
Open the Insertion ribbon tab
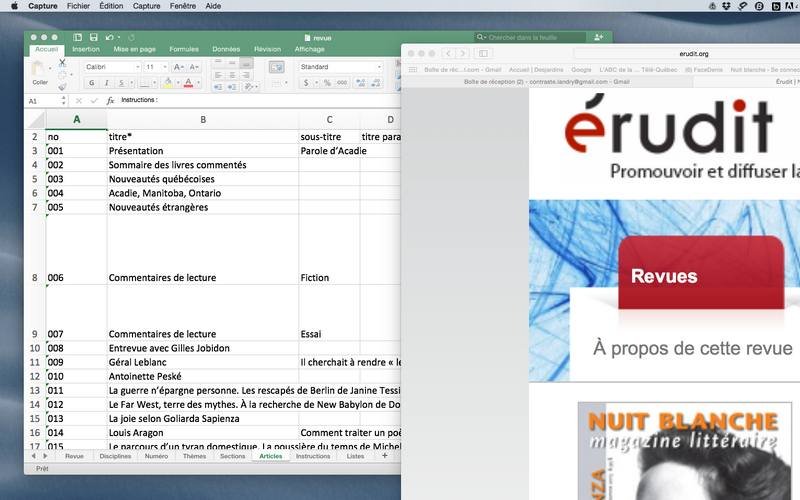pyautogui.click(x=86, y=49)
